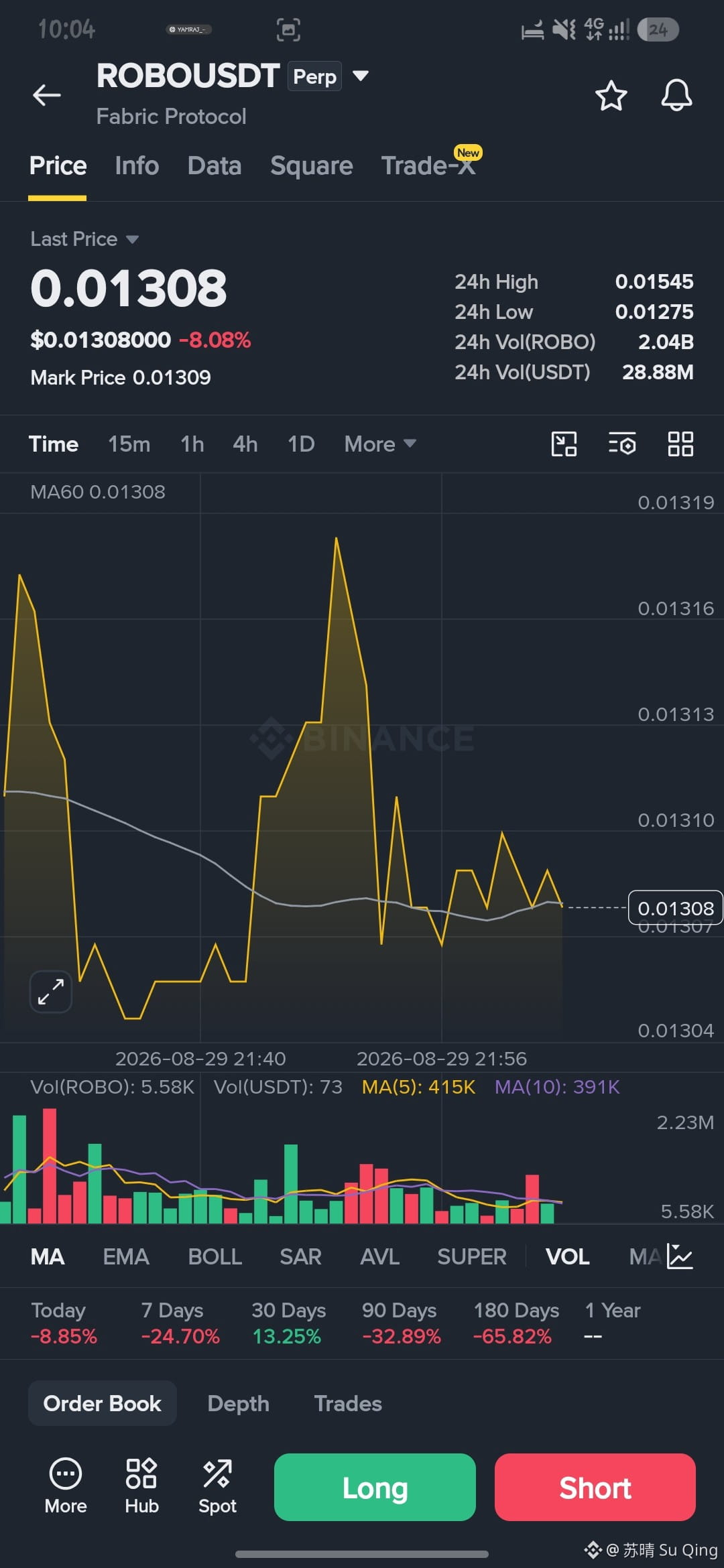Expand the ROBOUSDT pair selector arrow

[x=361, y=76]
